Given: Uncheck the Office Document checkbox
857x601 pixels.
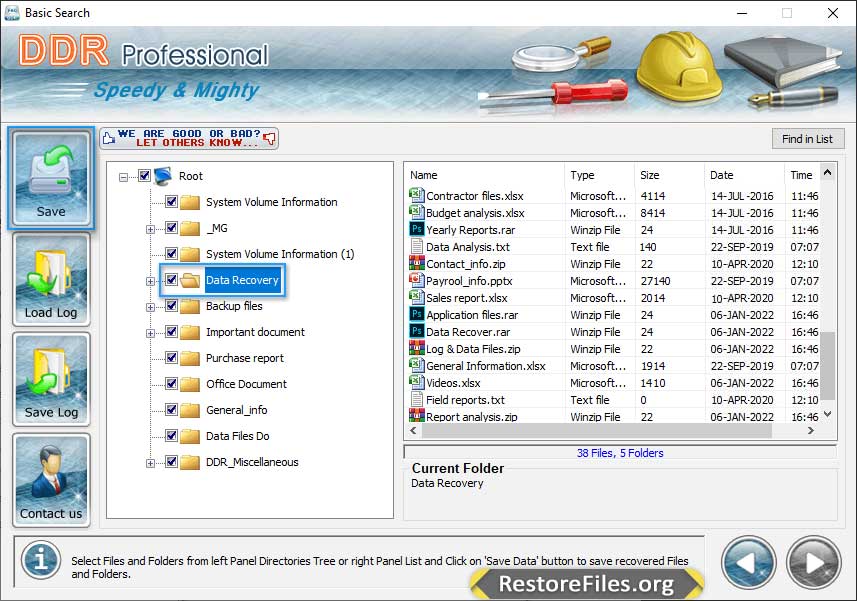Looking at the screenshot, I should click(171, 384).
